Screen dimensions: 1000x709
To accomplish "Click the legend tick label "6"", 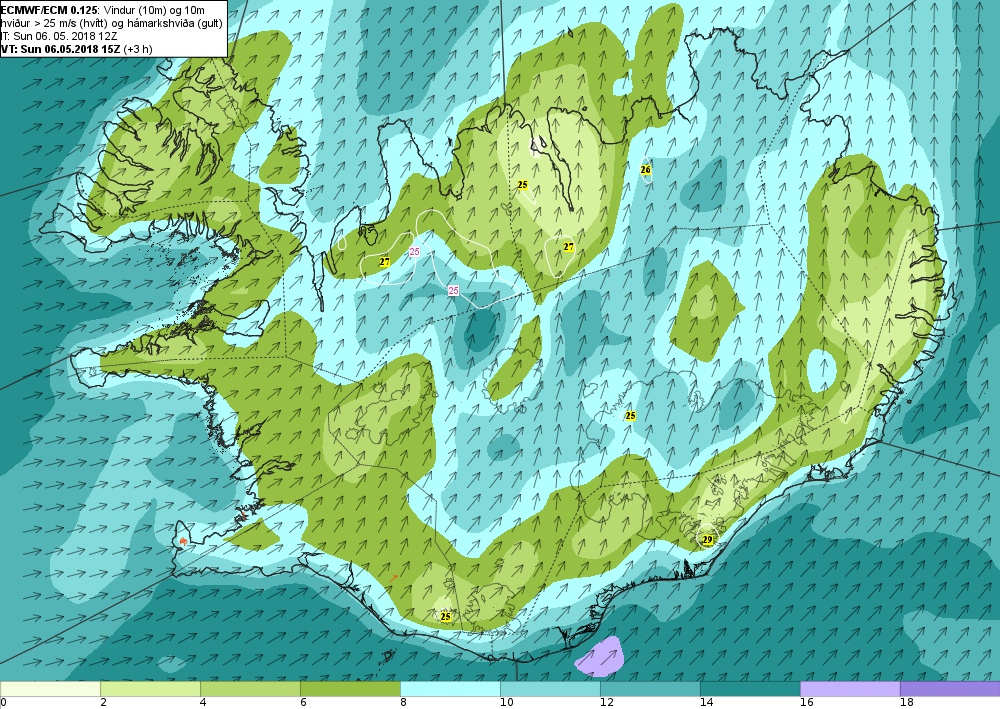I will tap(304, 703).
